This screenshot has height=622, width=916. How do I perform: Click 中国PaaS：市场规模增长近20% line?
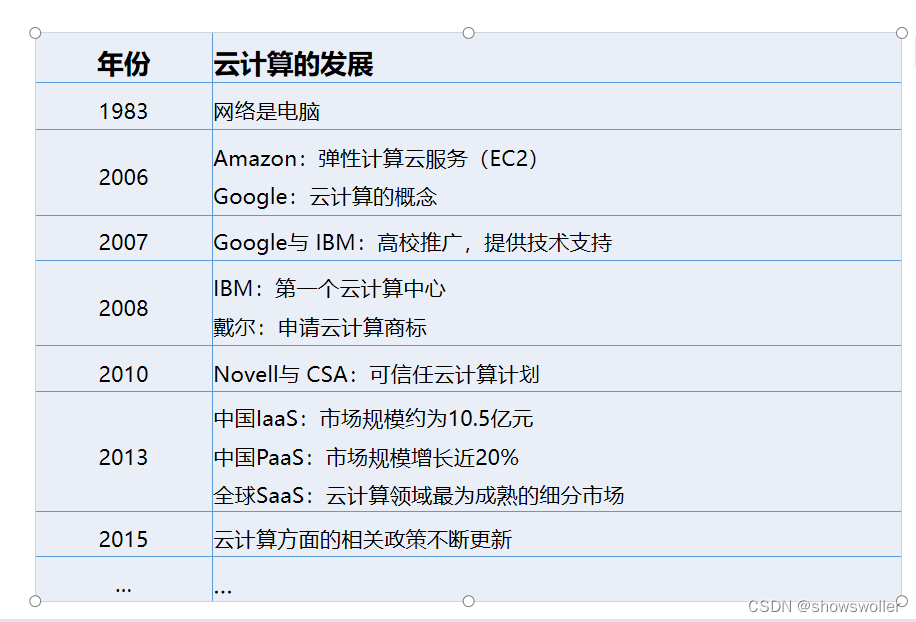pyautogui.click(x=366, y=457)
